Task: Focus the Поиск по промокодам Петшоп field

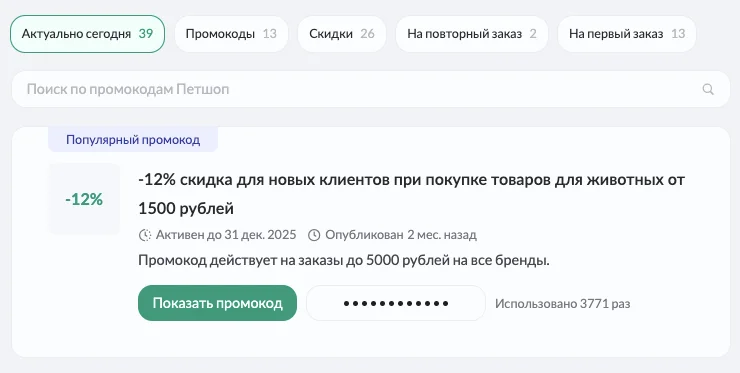Action: click(x=370, y=89)
